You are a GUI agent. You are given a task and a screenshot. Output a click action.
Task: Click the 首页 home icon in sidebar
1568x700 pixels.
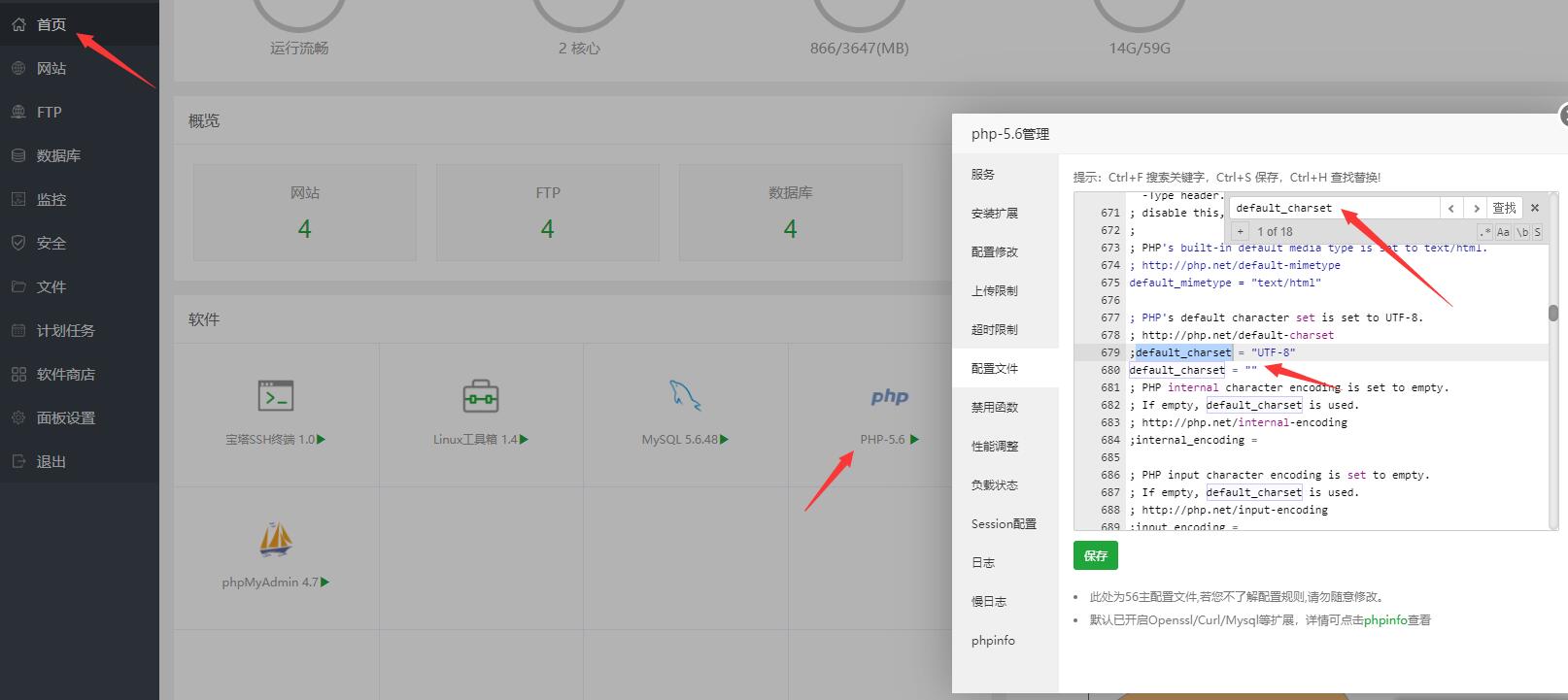18,24
